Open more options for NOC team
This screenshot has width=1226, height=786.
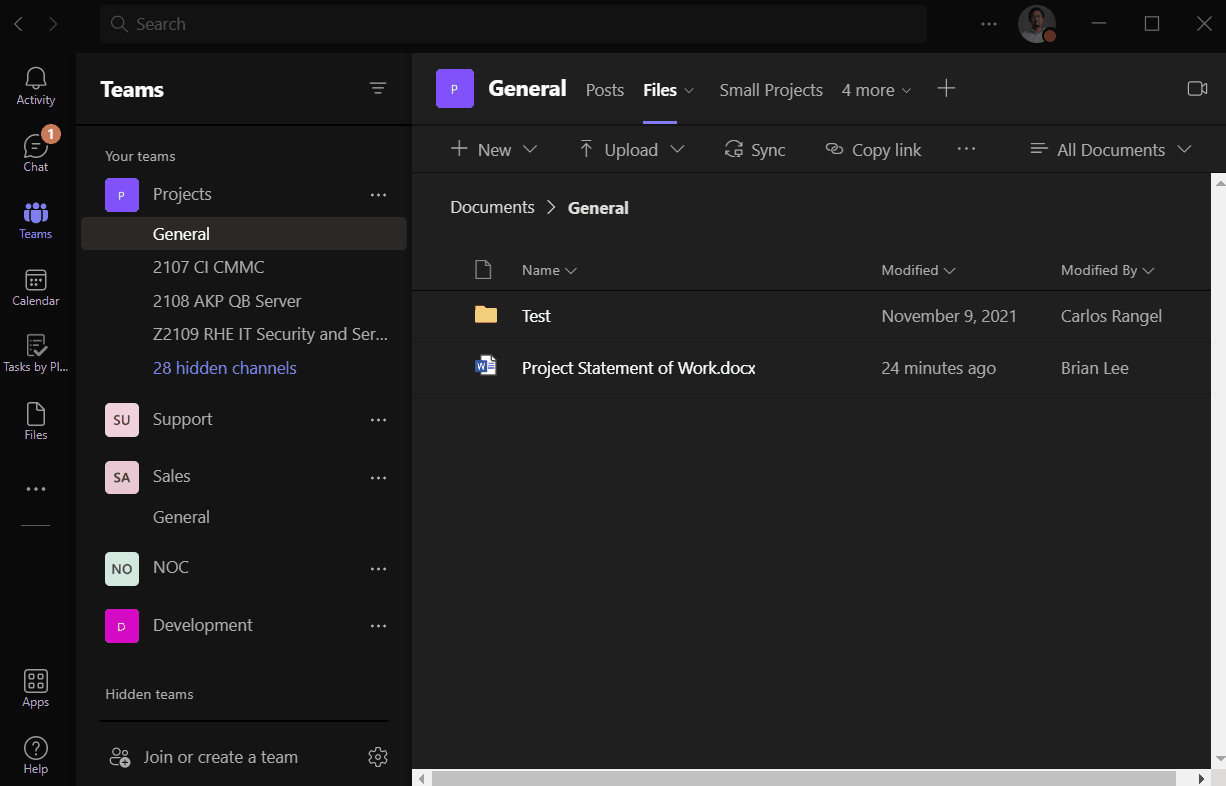coord(378,569)
